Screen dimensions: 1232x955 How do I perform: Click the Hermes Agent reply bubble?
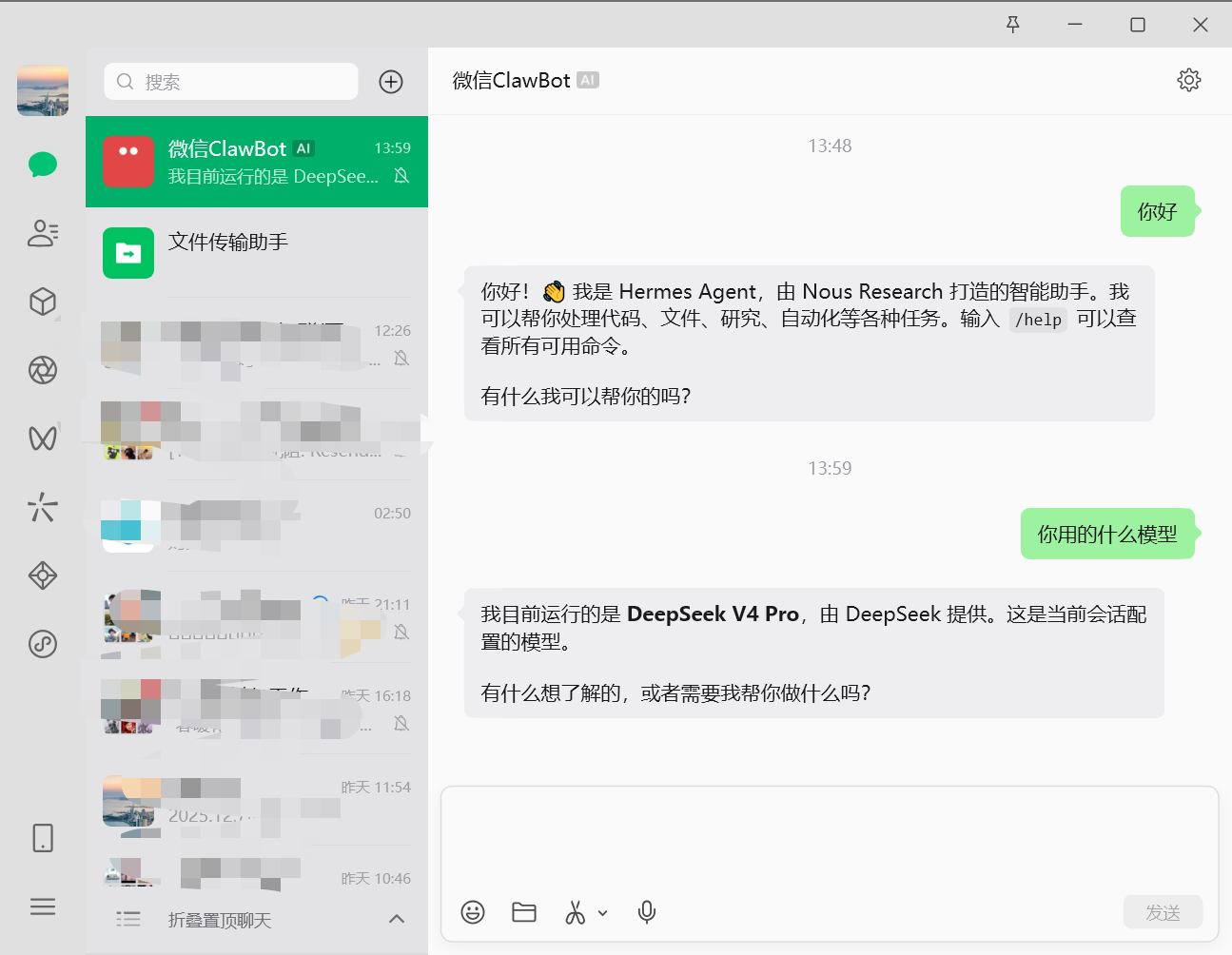[x=810, y=343]
